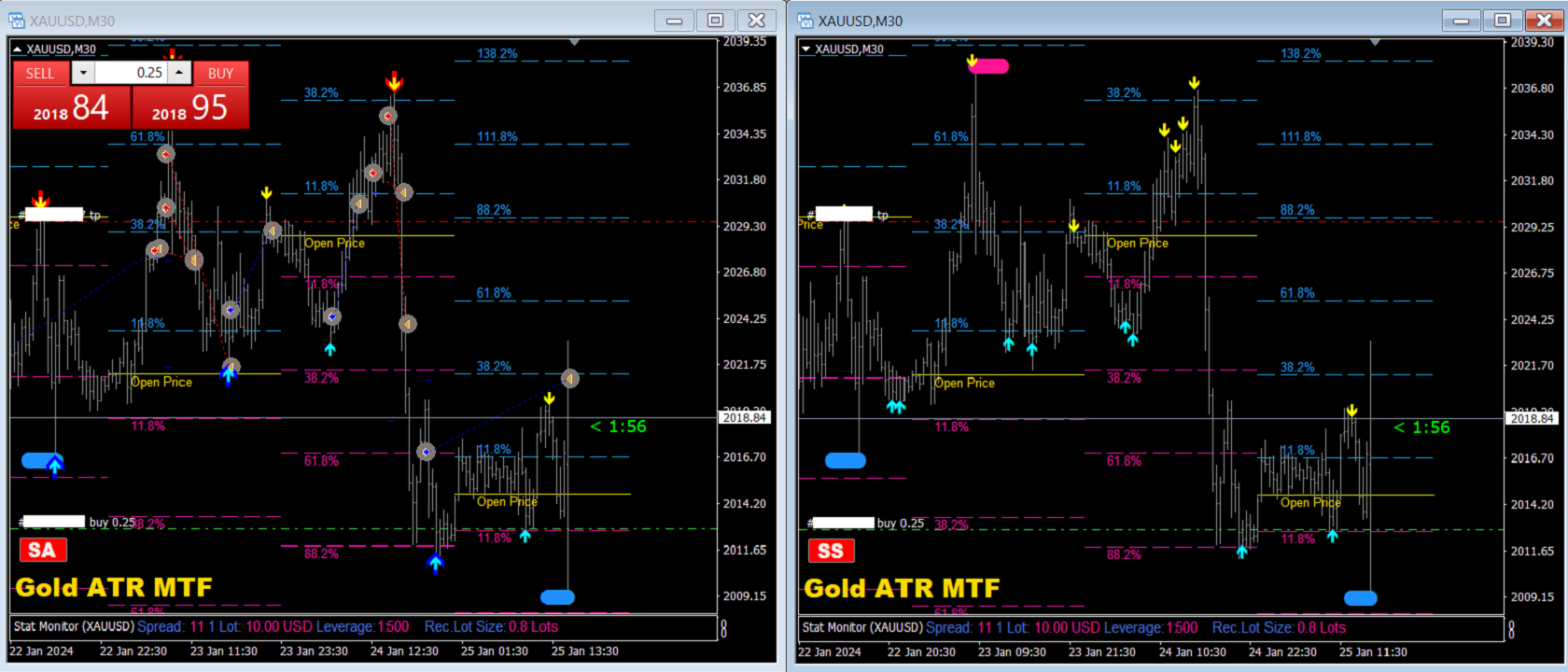Click the red-yellow down arrow at left chart's highest peak

click(x=394, y=81)
